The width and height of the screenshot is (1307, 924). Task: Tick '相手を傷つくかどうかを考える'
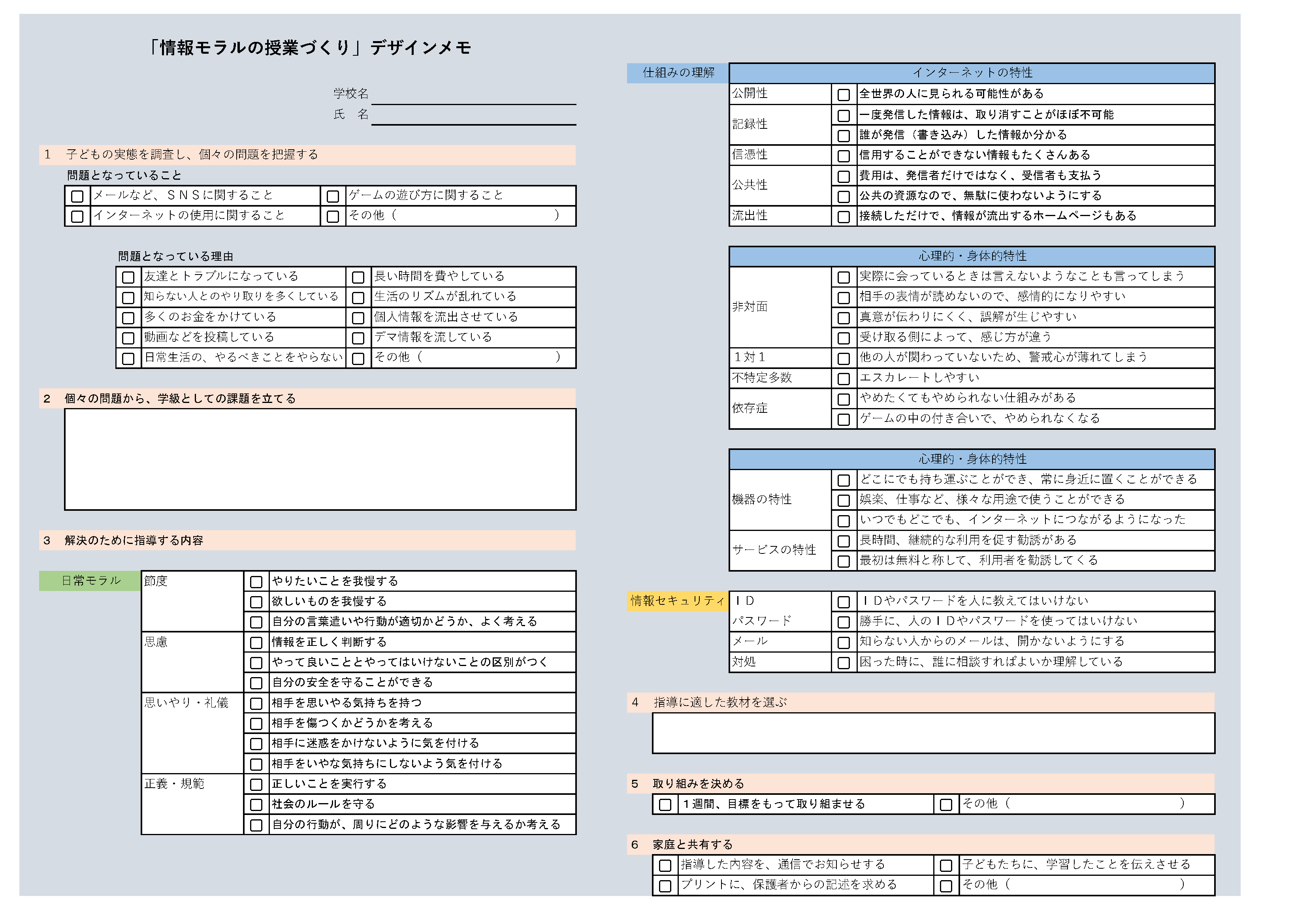pyautogui.click(x=257, y=724)
